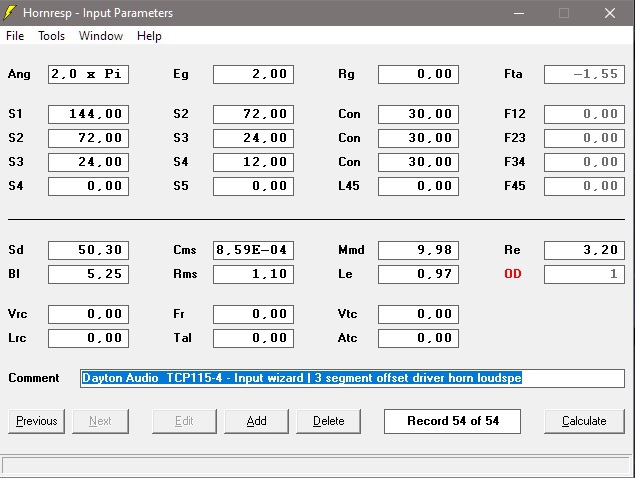
Task: Click the S1 area field showing 144,00
Action: point(88,114)
